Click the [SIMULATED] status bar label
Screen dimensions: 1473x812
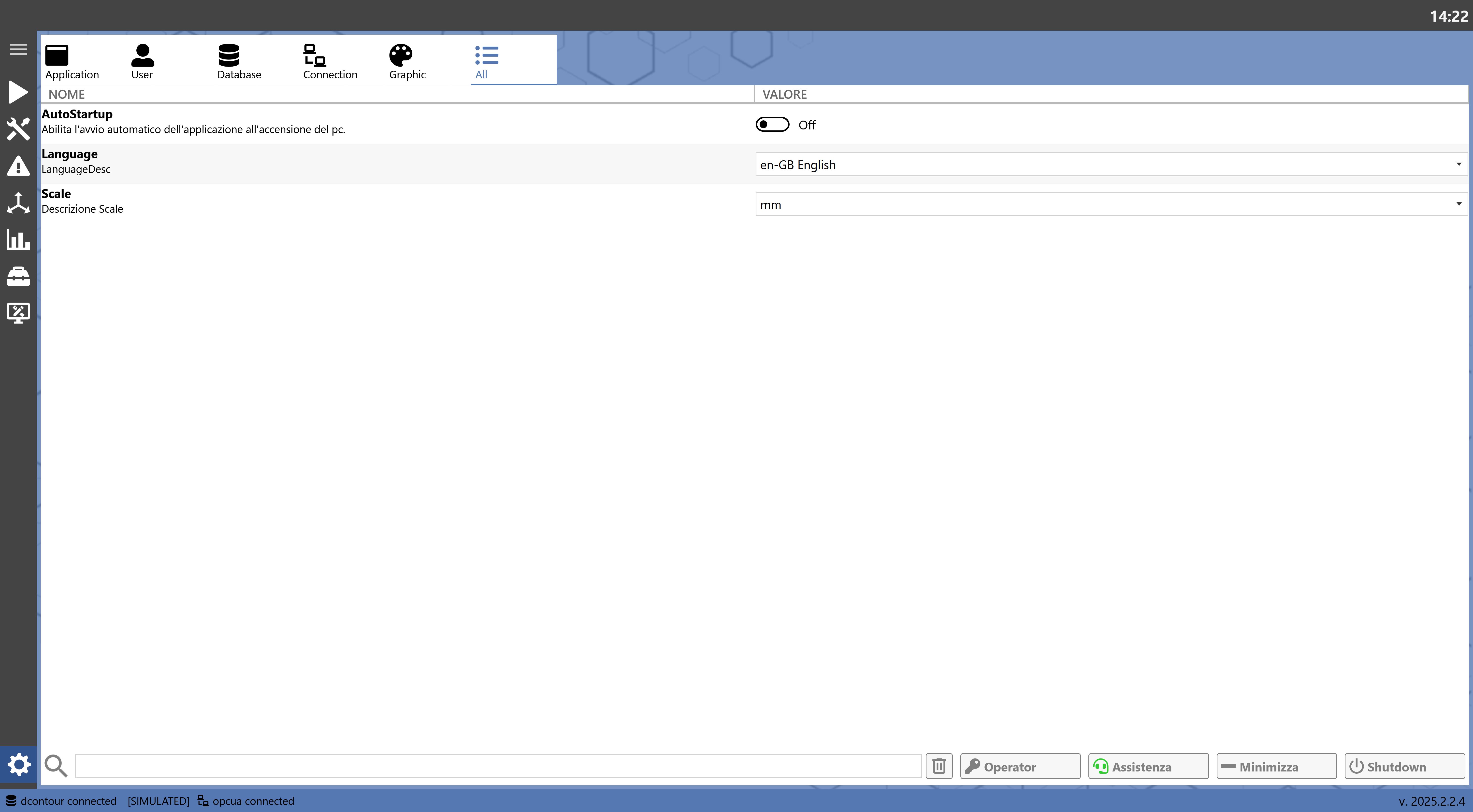pos(159,801)
